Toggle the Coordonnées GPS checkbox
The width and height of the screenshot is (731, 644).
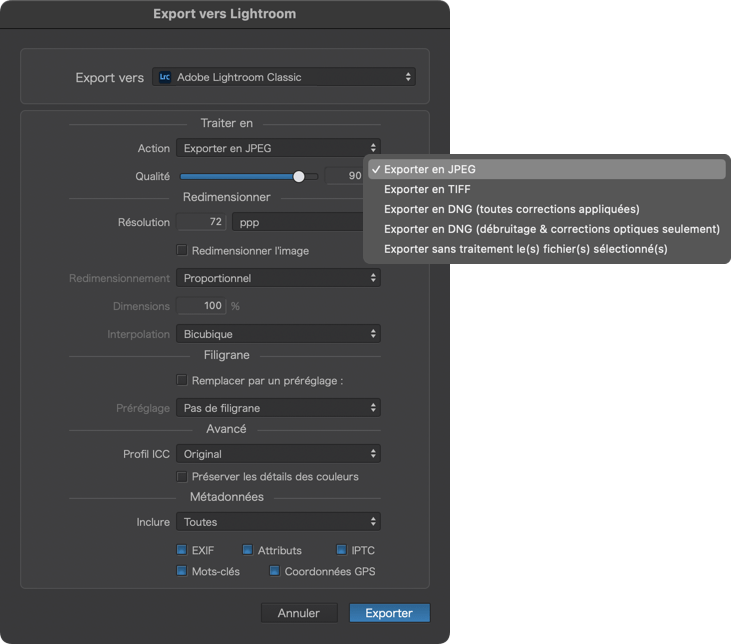click(x=275, y=571)
